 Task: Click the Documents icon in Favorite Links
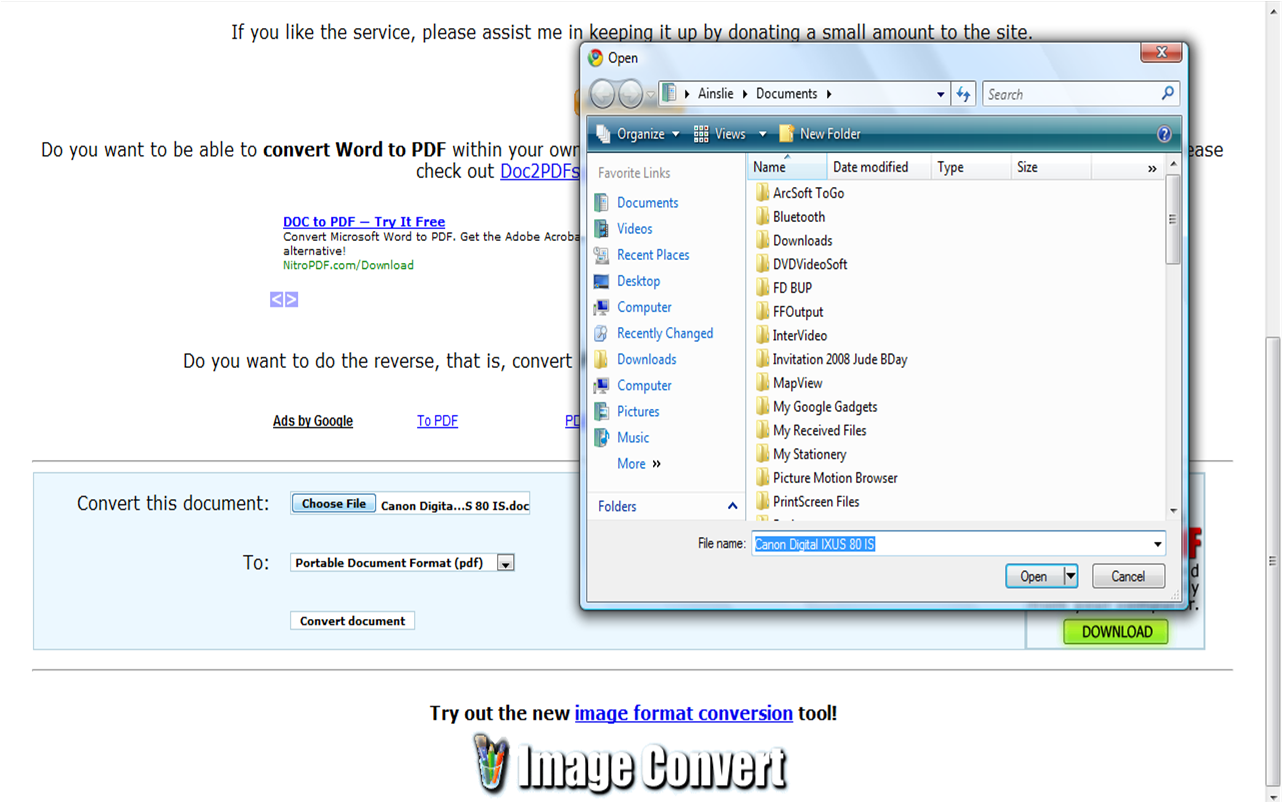(601, 202)
